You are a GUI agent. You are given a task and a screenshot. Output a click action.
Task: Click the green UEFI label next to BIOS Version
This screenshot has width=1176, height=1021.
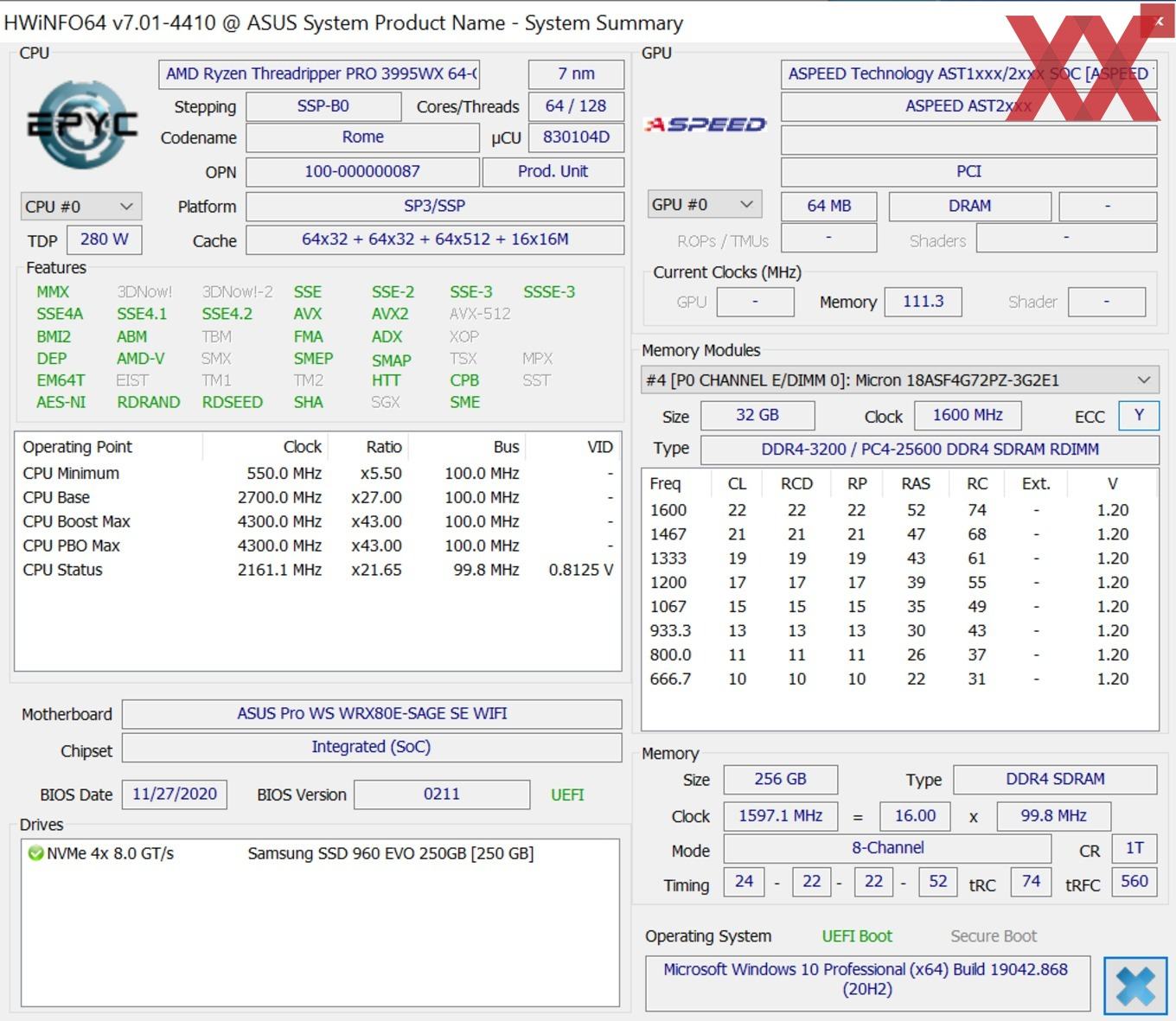tap(567, 794)
